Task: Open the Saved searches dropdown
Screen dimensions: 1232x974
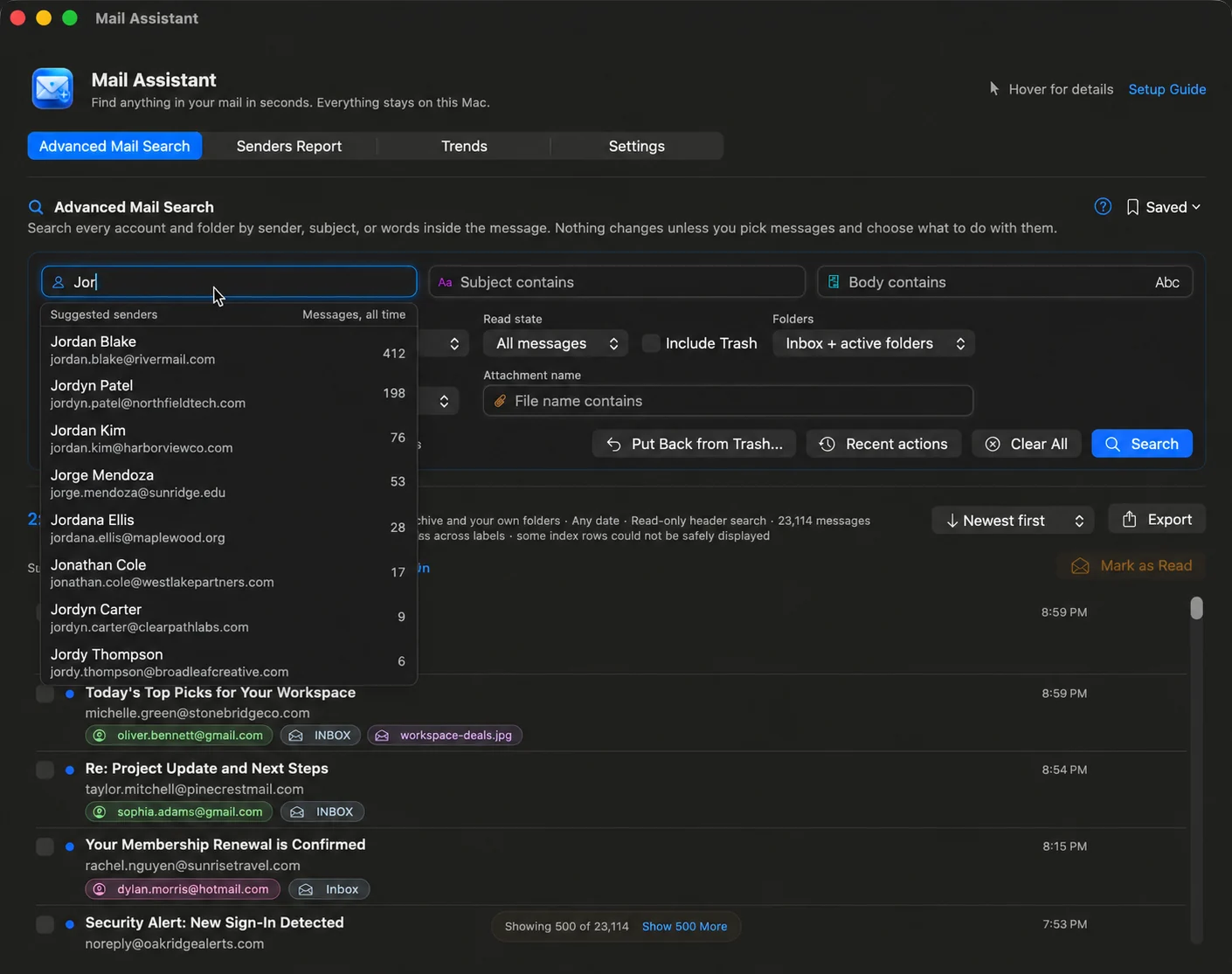Action: tap(1164, 207)
